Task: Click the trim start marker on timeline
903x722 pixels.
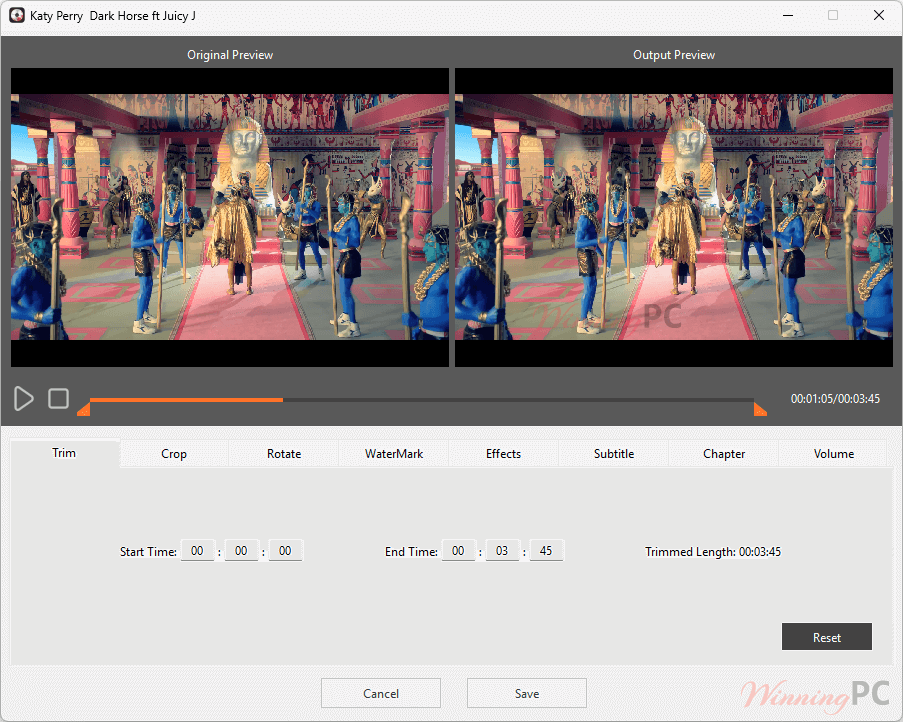Action: [84, 409]
